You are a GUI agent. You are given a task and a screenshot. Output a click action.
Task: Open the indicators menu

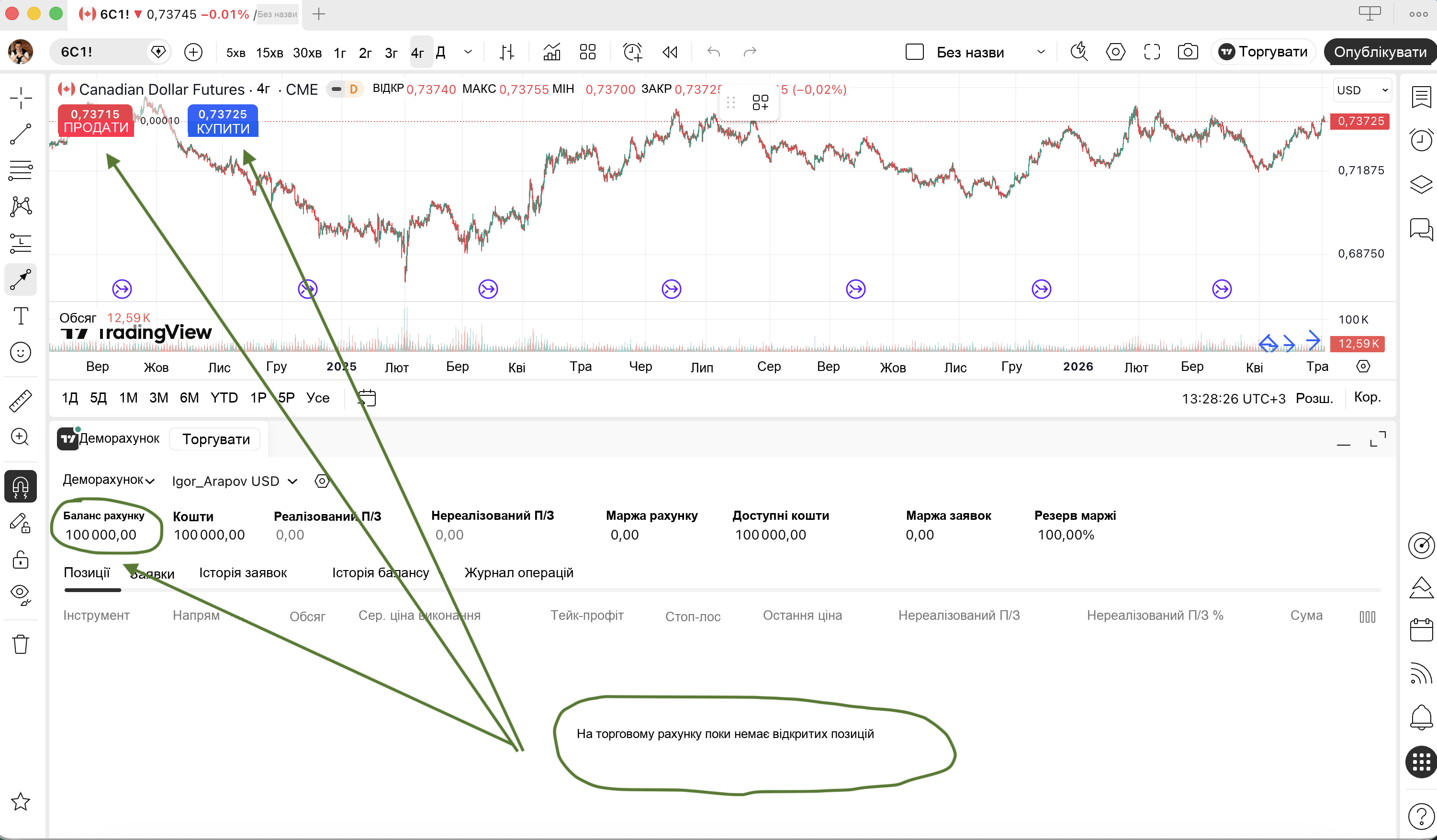551,52
